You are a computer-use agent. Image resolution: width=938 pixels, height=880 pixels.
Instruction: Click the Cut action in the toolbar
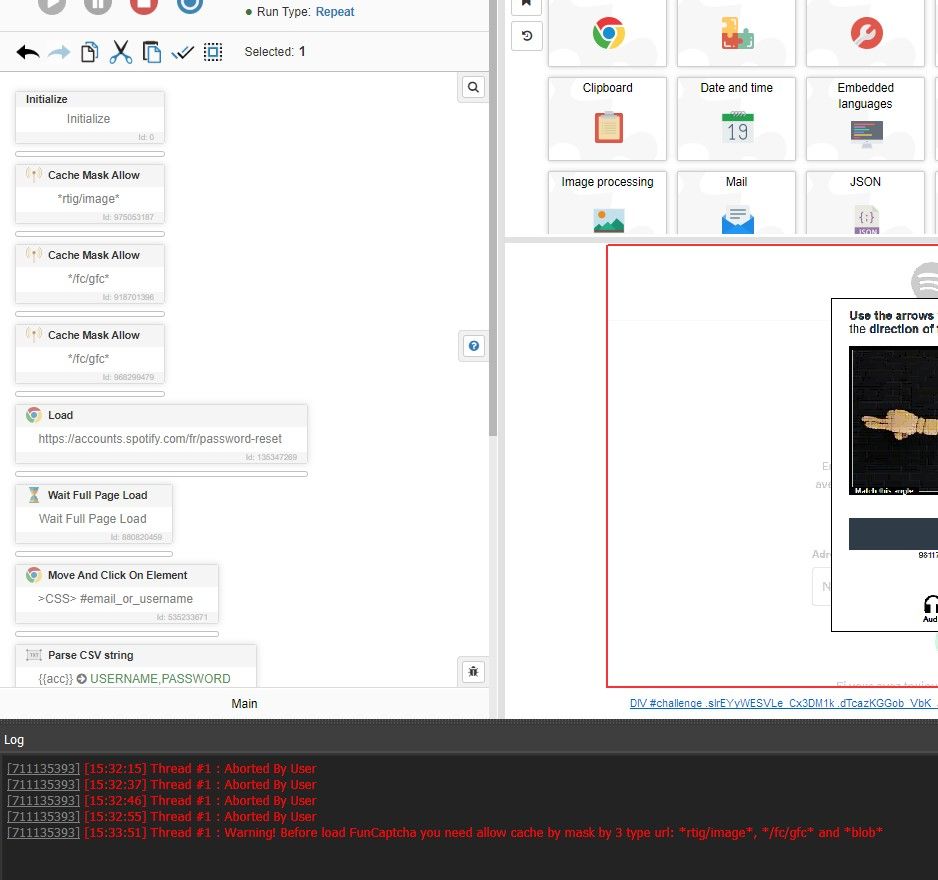click(x=119, y=51)
